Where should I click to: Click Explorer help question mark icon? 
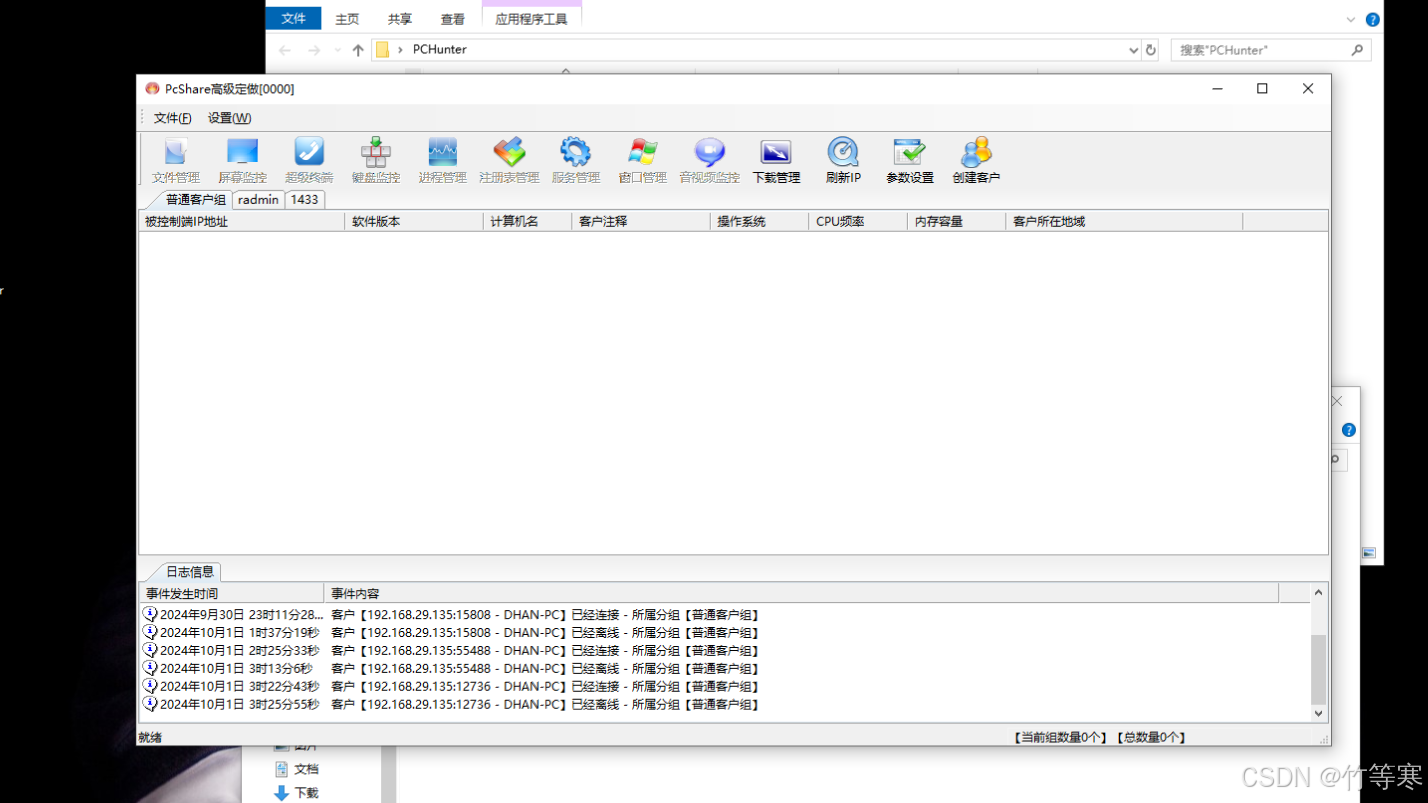click(1373, 20)
